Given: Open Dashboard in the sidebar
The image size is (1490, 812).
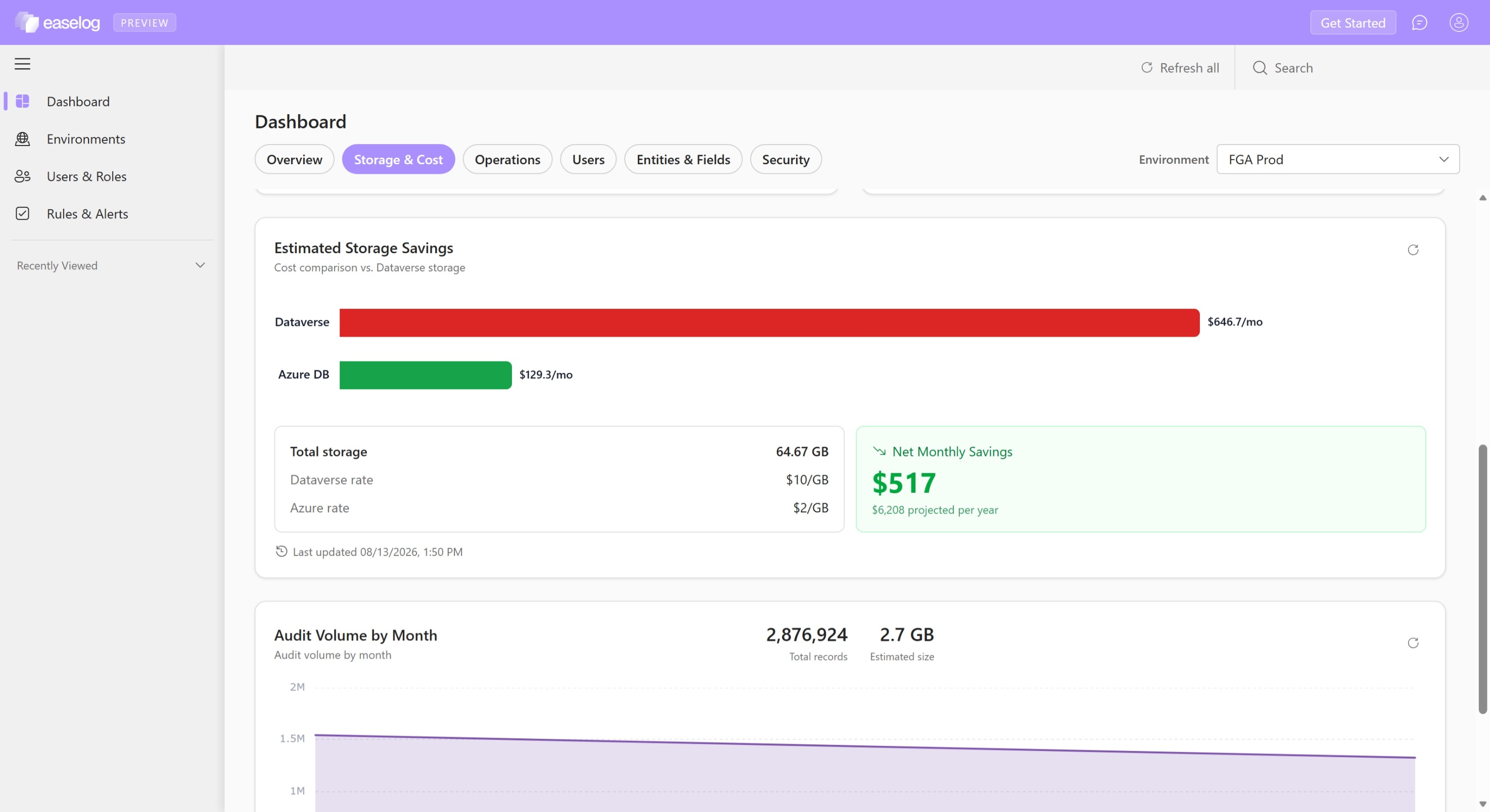Looking at the screenshot, I should tap(78, 101).
